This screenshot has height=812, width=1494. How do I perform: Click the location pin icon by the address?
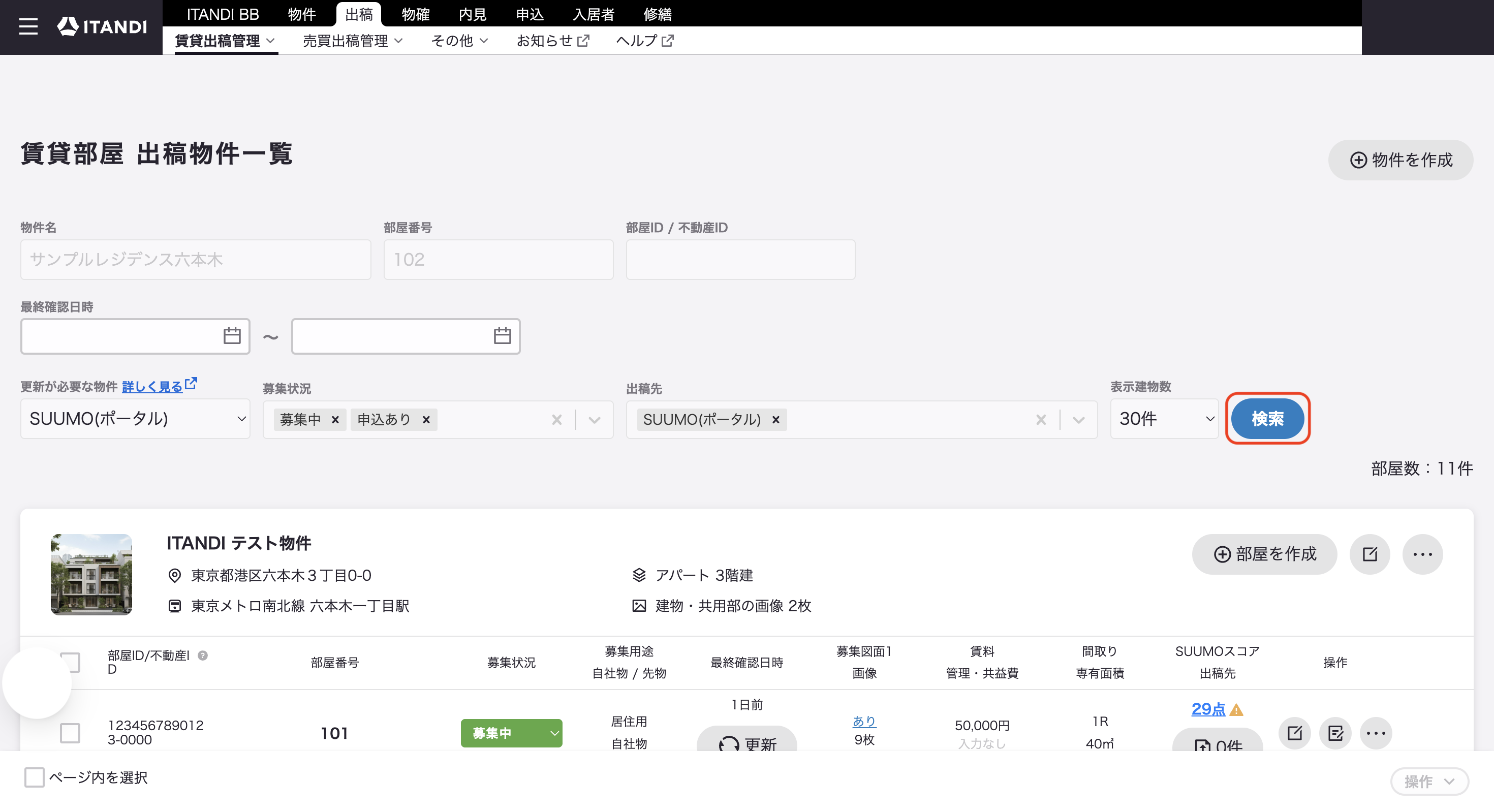click(175, 575)
